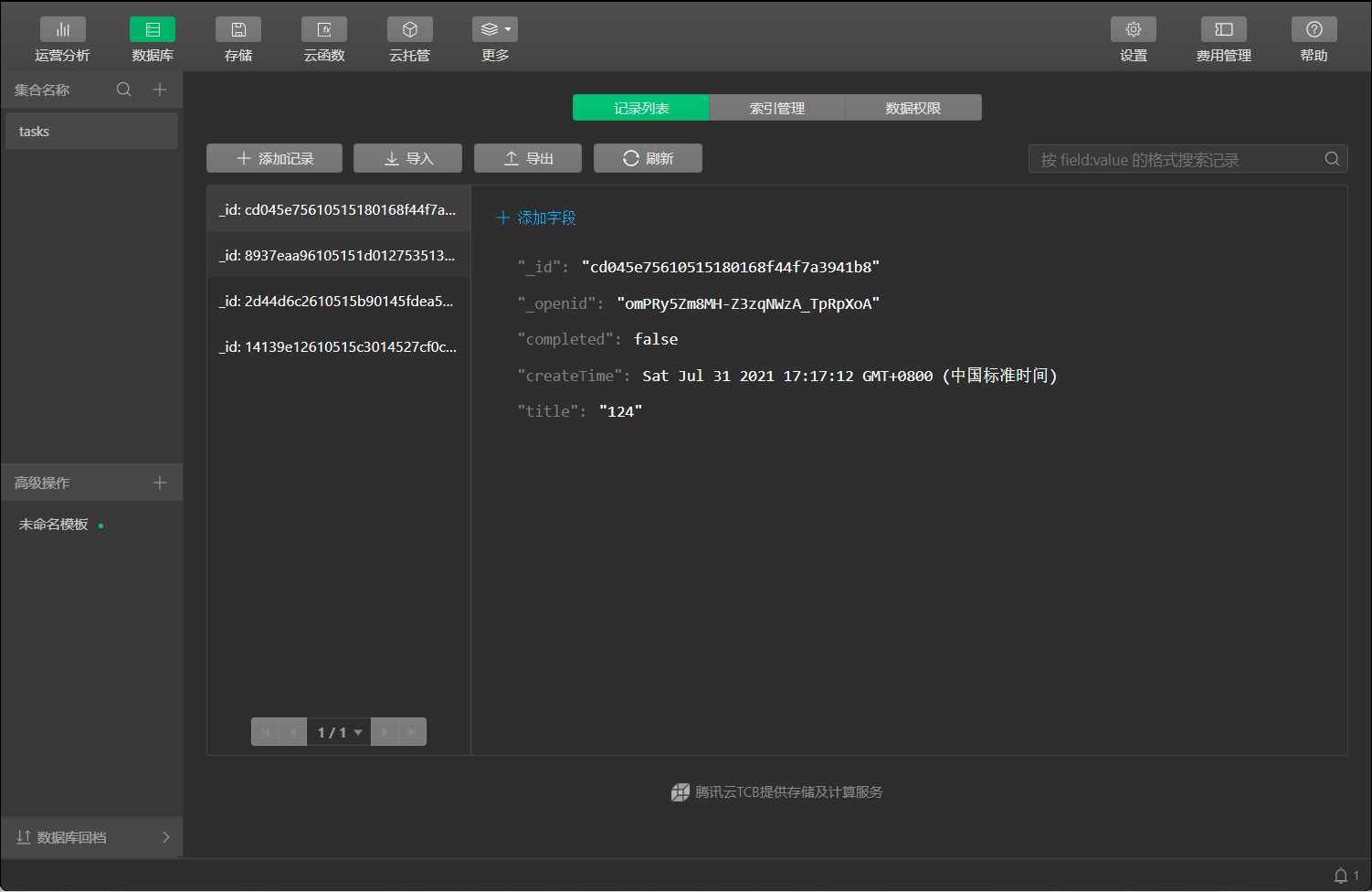1372x892 pixels.
Task: Click the 添加记录 button
Action: point(274,158)
